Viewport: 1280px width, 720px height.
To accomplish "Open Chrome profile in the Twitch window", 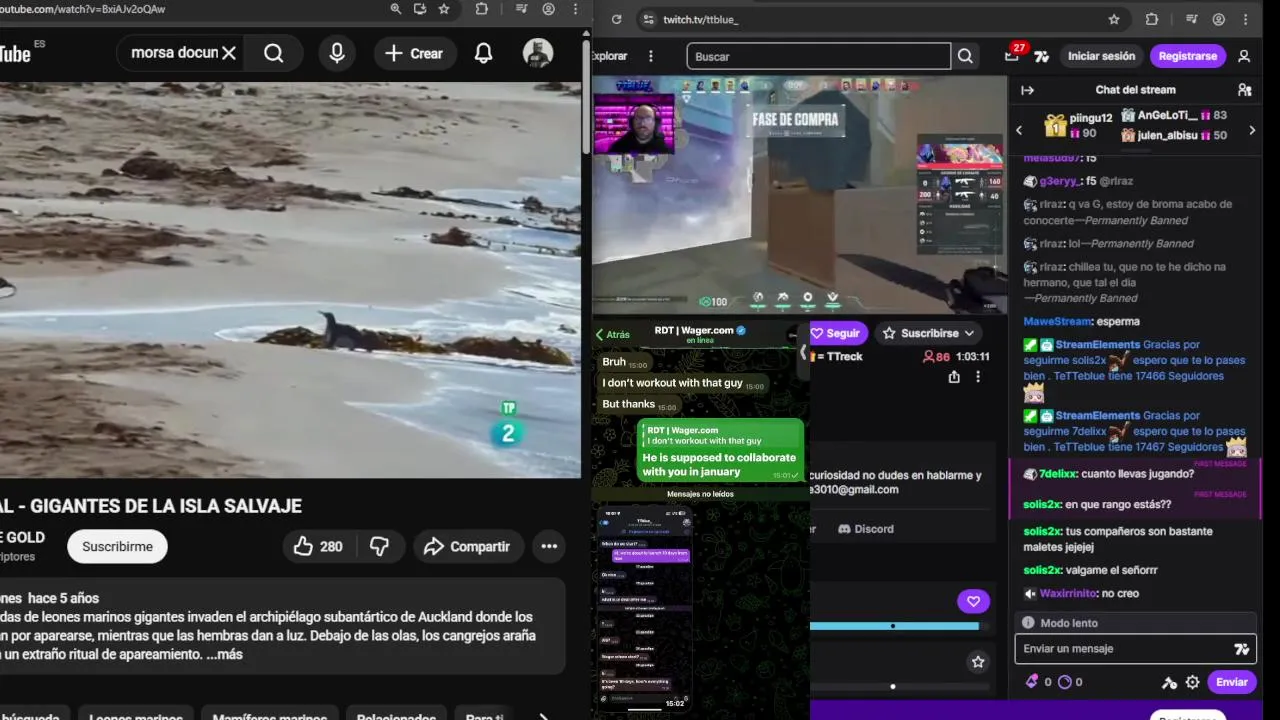I will tap(1218, 19).
